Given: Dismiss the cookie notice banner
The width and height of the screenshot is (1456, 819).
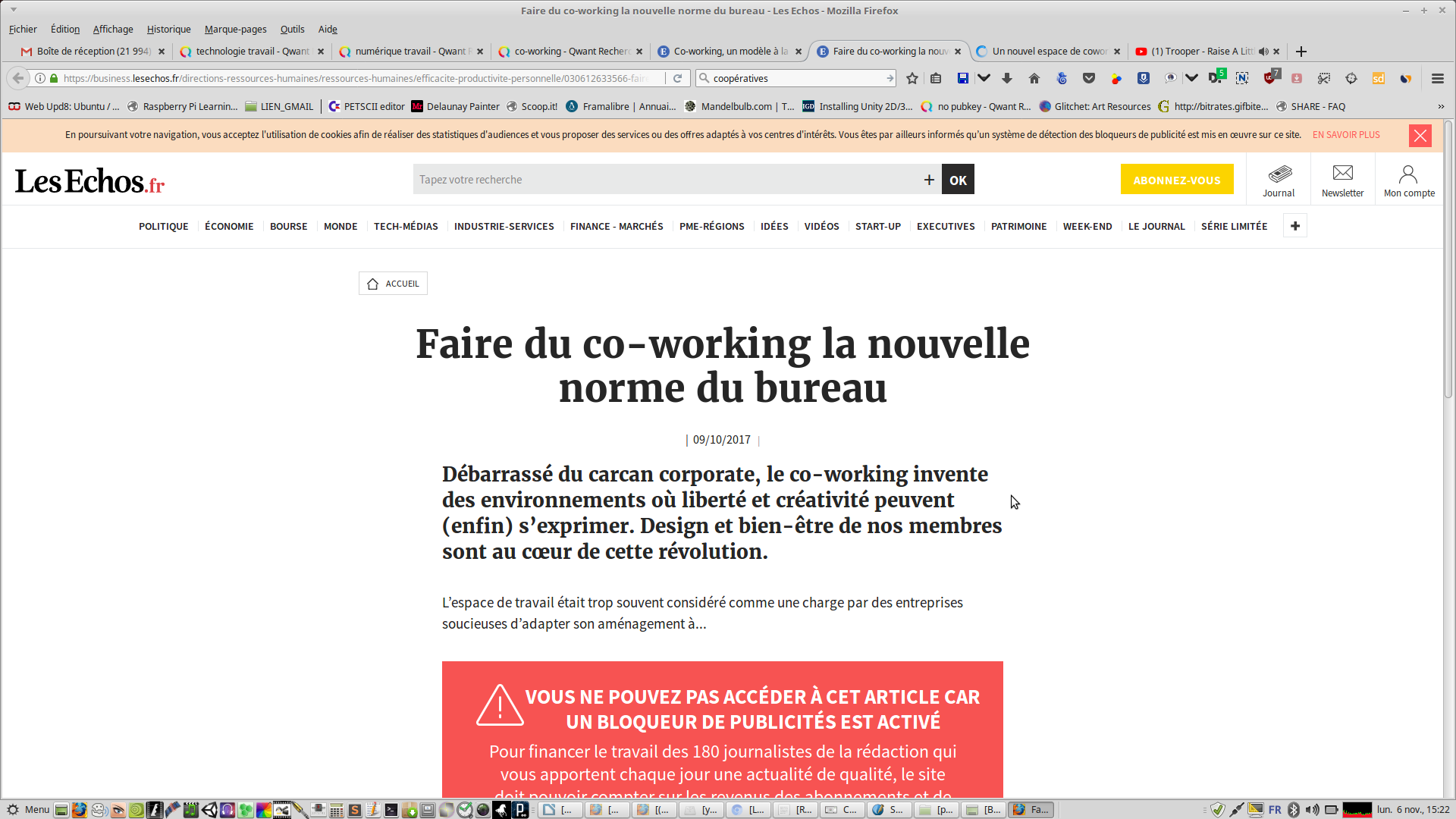Looking at the screenshot, I should pyautogui.click(x=1420, y=135).
